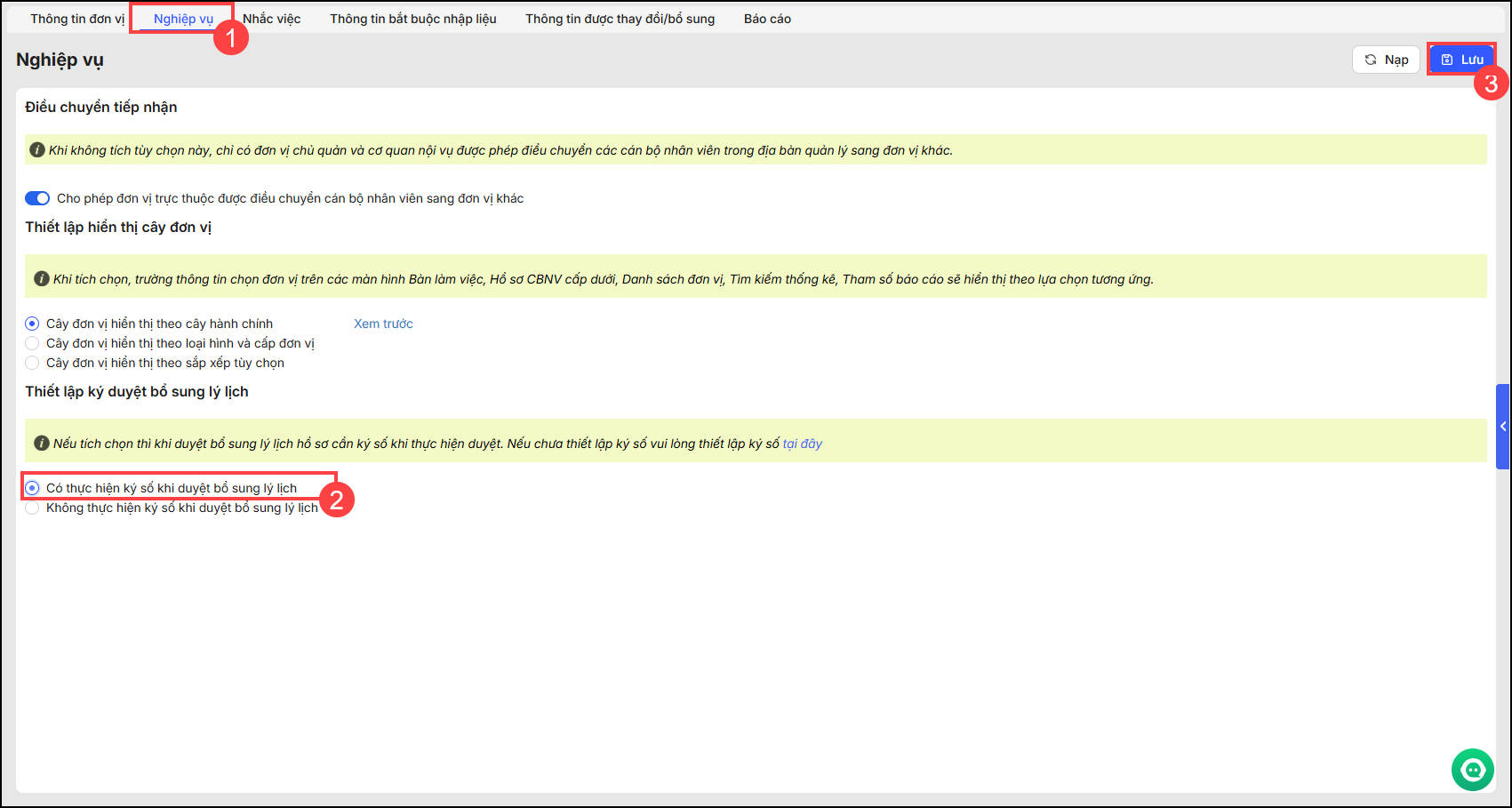
Task: Click the info icon in the ký số notice
Action: tap(41, 444)
